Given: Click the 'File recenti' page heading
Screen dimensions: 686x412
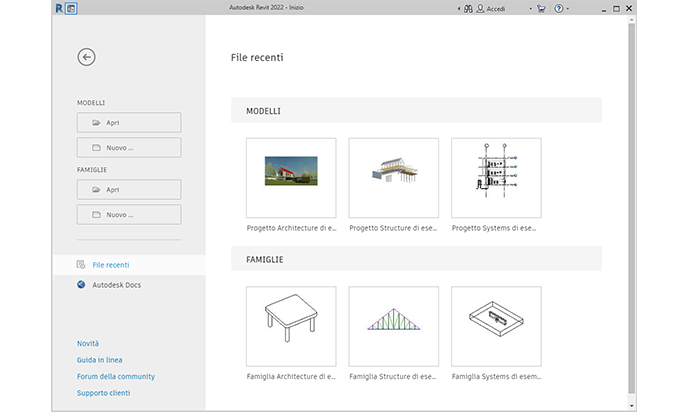Looking at the screenshot, I should click(x=257, y=57).
